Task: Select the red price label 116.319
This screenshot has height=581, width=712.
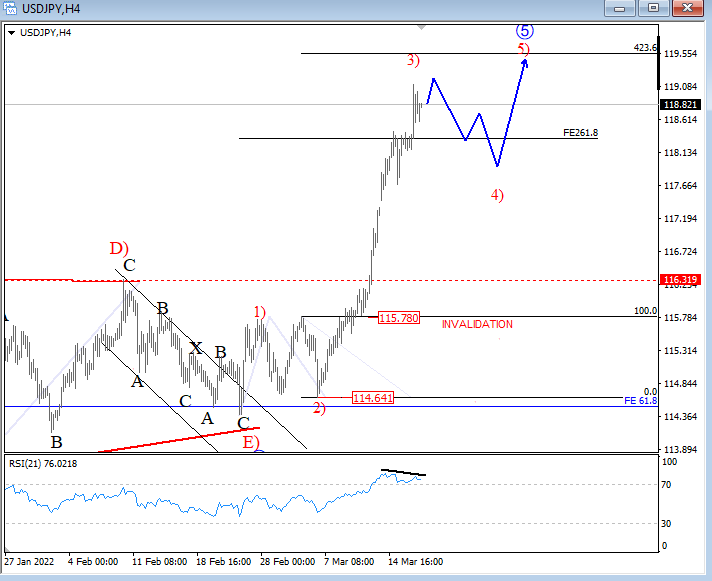Action: (x=680, y=280)
